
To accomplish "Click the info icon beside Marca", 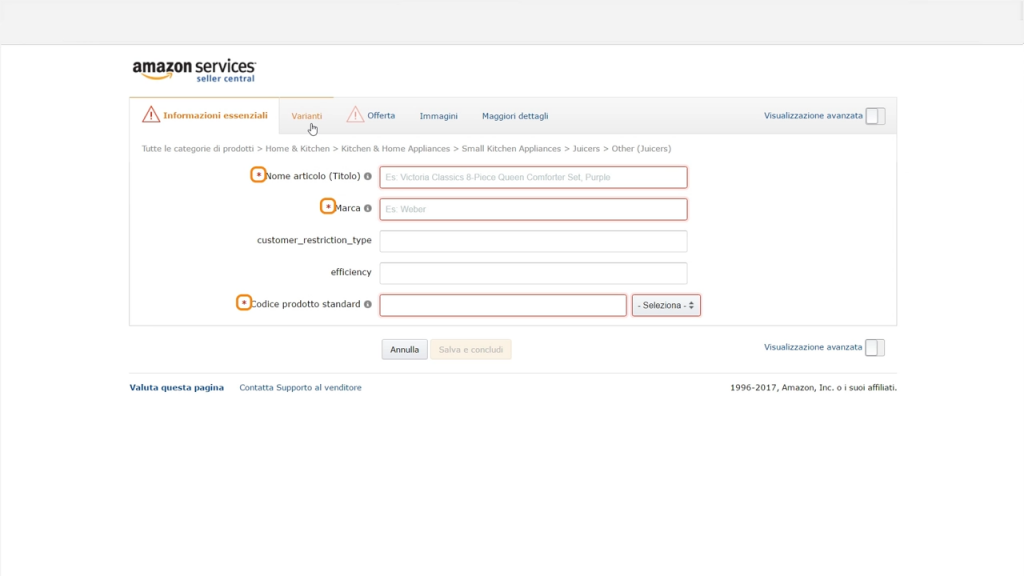I will [368, 209].
